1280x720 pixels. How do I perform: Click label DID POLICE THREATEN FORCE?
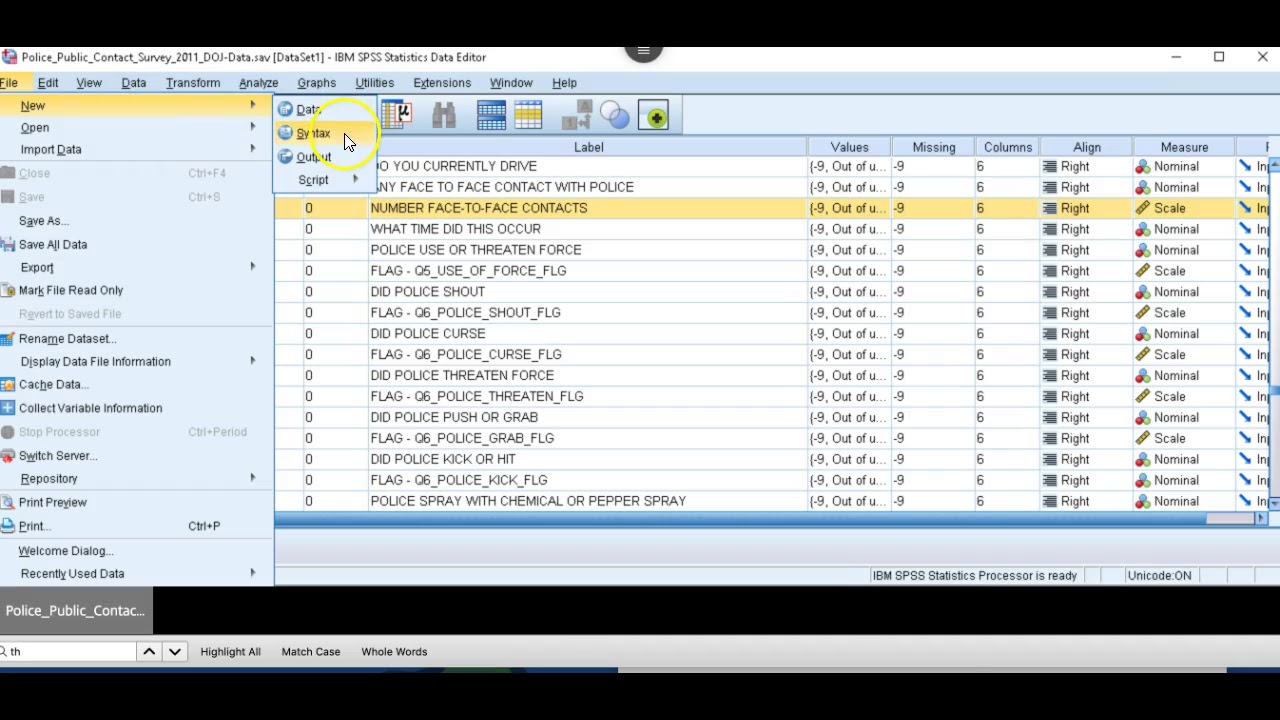tap(462, 376)
